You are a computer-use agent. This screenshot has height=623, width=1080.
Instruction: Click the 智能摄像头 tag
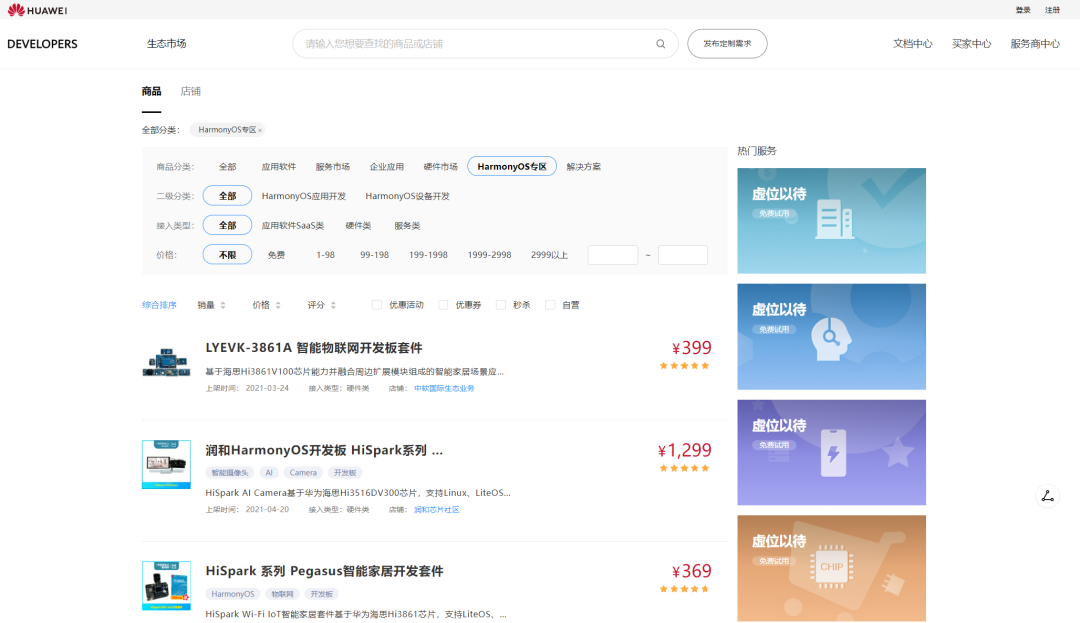tap(229, 473)
